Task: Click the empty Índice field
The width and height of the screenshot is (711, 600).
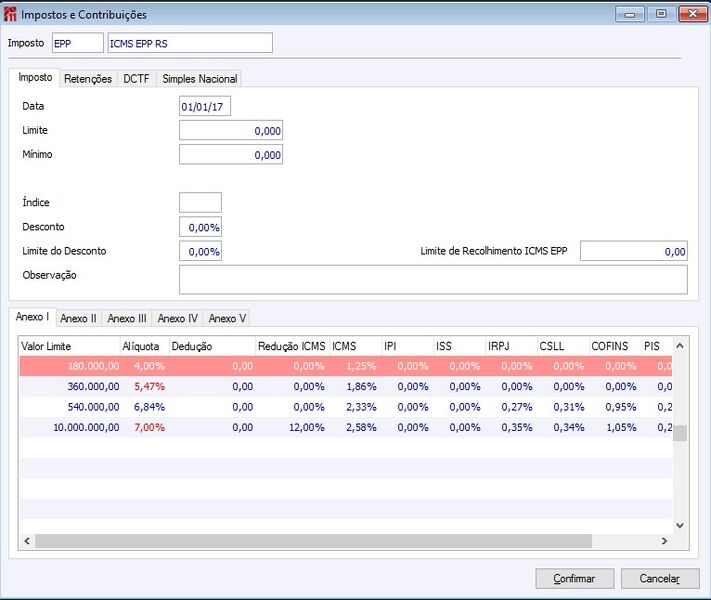Action: (x=200, y=202)
